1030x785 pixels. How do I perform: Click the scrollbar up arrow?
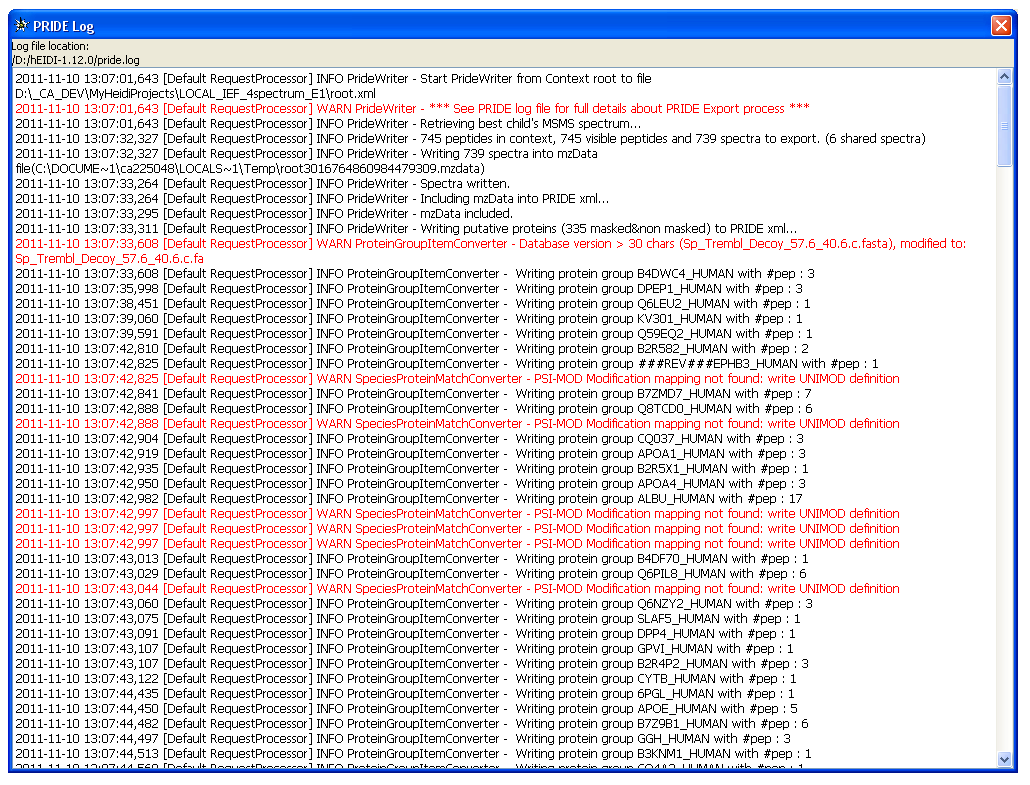click(x=1005, y=76)
